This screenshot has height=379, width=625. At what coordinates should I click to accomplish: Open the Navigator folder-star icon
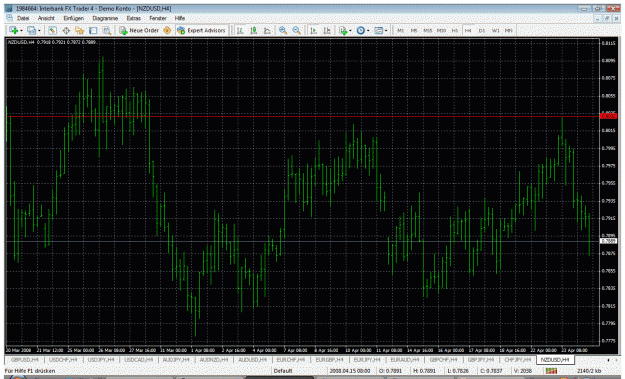(79, 30)
